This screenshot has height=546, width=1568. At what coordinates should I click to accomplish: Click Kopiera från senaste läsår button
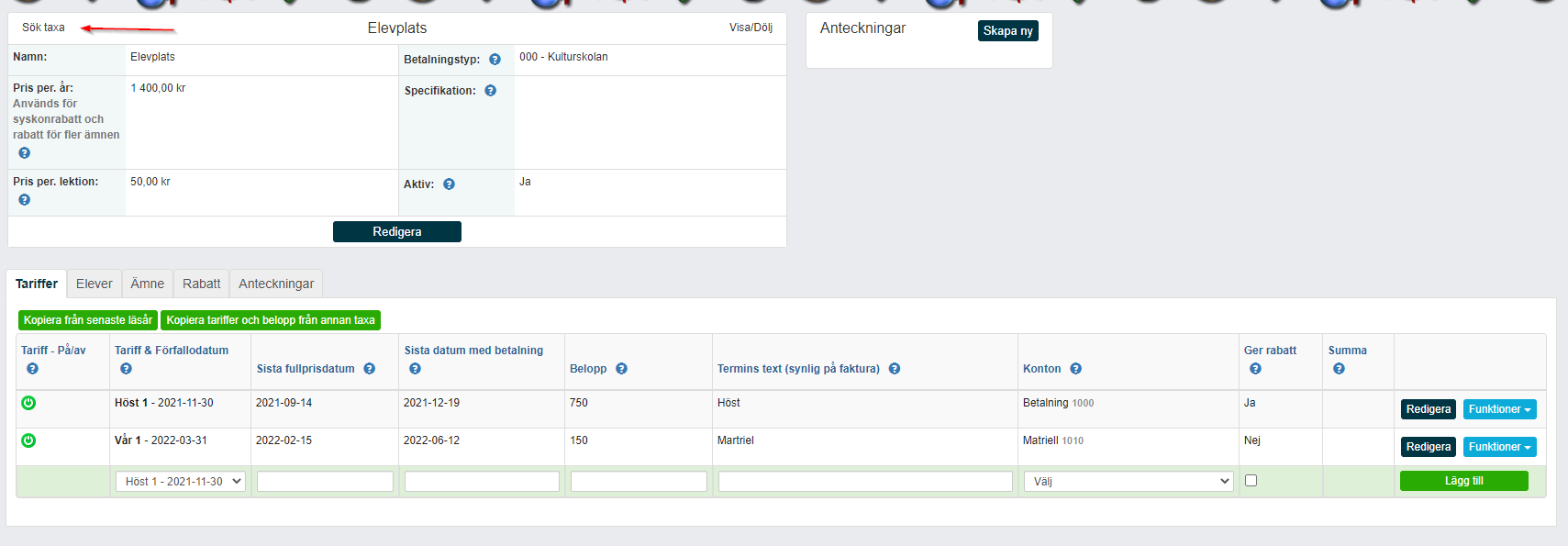(x=88, y=320)
